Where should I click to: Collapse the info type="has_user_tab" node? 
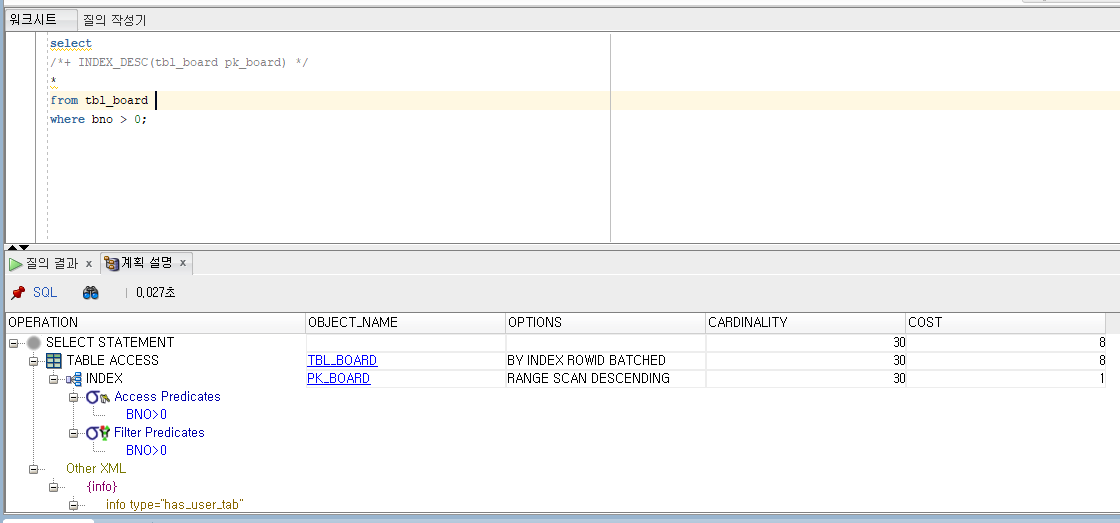pyautogui.click(x=73, y=505)
